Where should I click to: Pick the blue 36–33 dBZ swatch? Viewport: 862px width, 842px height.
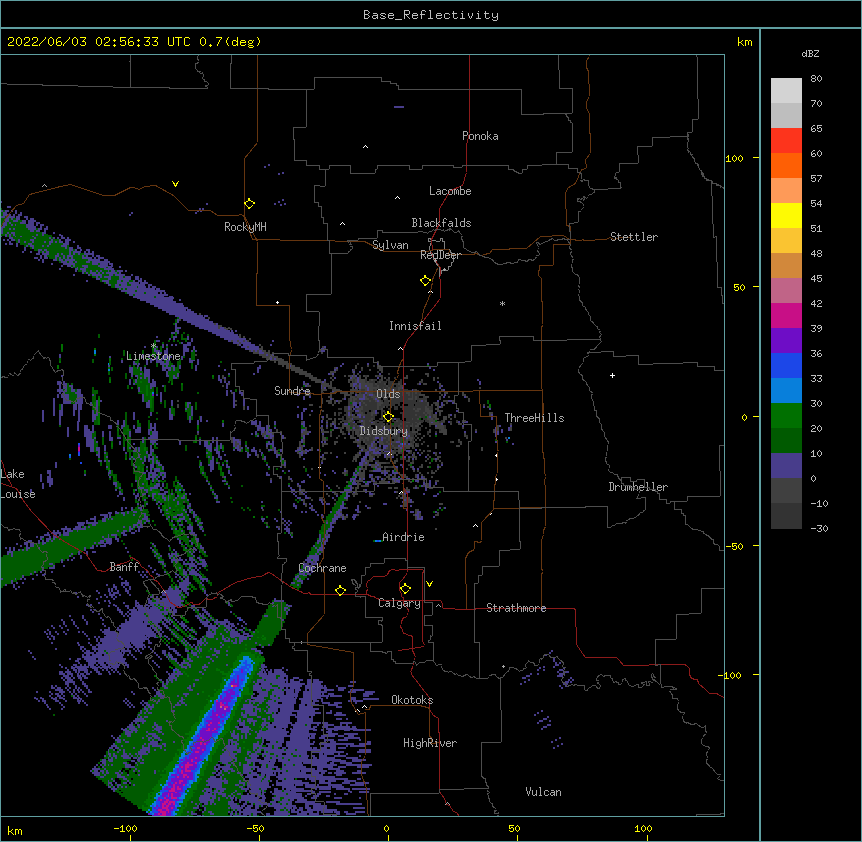(786, 365)
